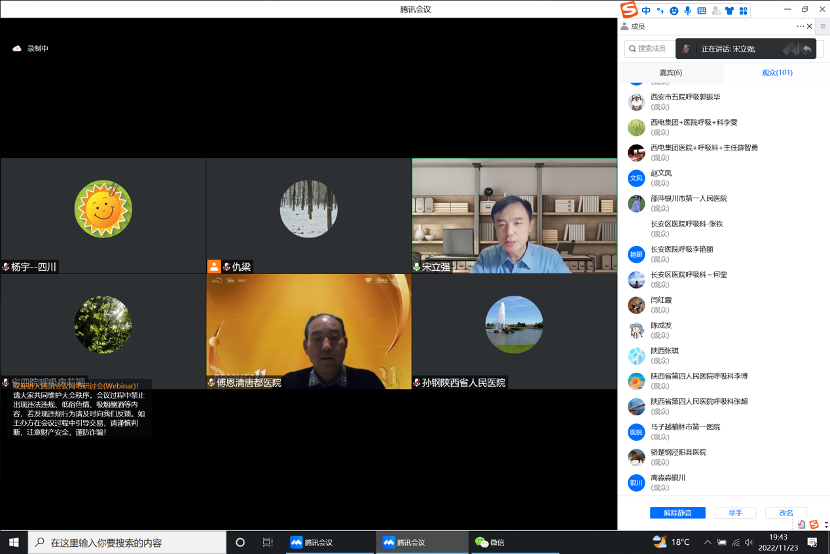Click the 解除静音 button
The width and height of the screenshot is (830, 554).
[x=677, y=513]
